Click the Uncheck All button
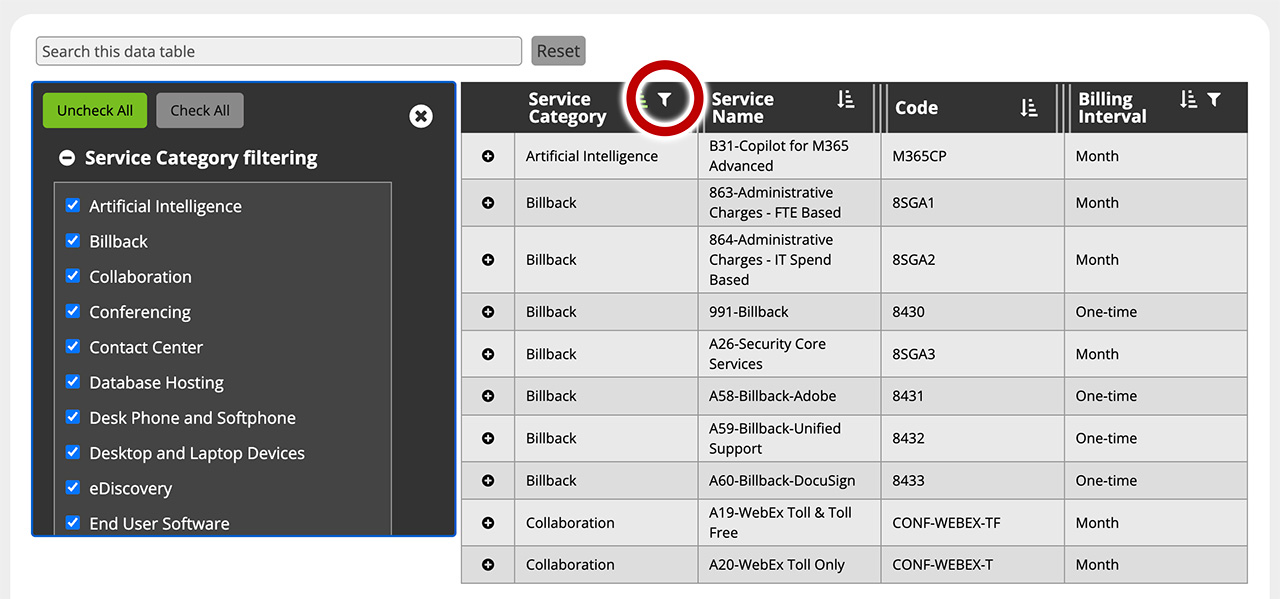1280x599 pixels. [94, 110]
